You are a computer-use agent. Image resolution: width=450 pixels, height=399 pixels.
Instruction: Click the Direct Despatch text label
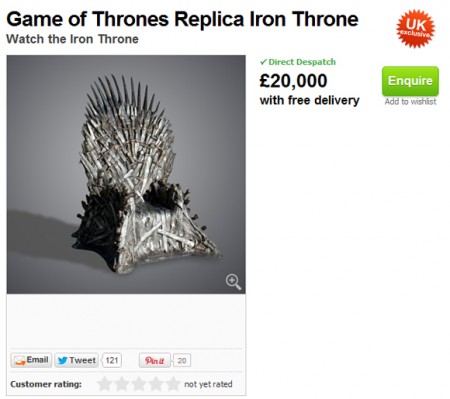click(x=302, y=62)
